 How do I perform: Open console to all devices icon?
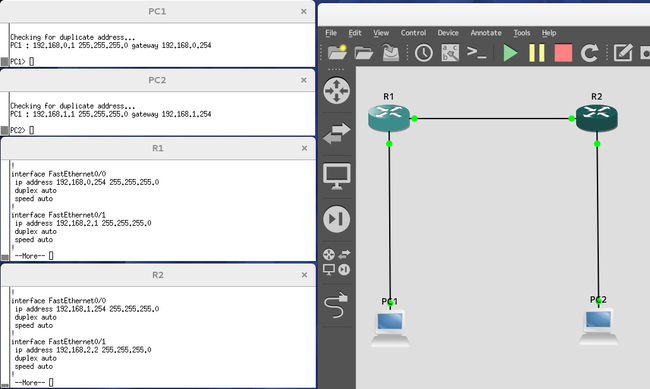(x=476, y=53)
